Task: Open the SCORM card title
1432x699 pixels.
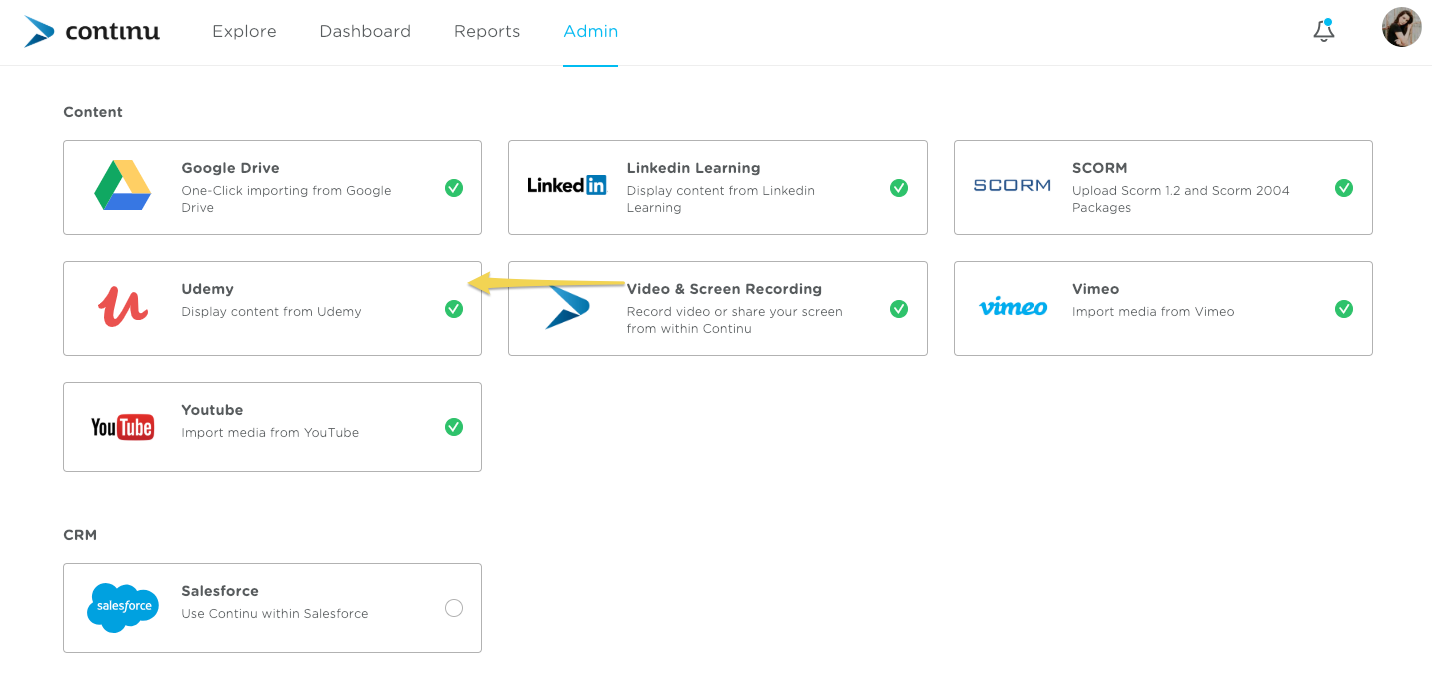Action: click(x=1099, y=168)
